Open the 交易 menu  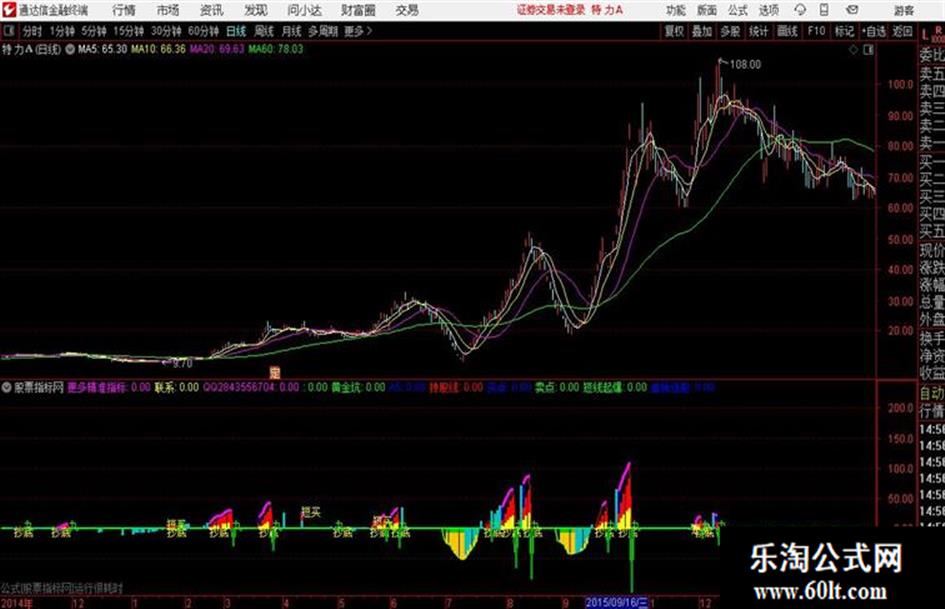coord(407,10)
